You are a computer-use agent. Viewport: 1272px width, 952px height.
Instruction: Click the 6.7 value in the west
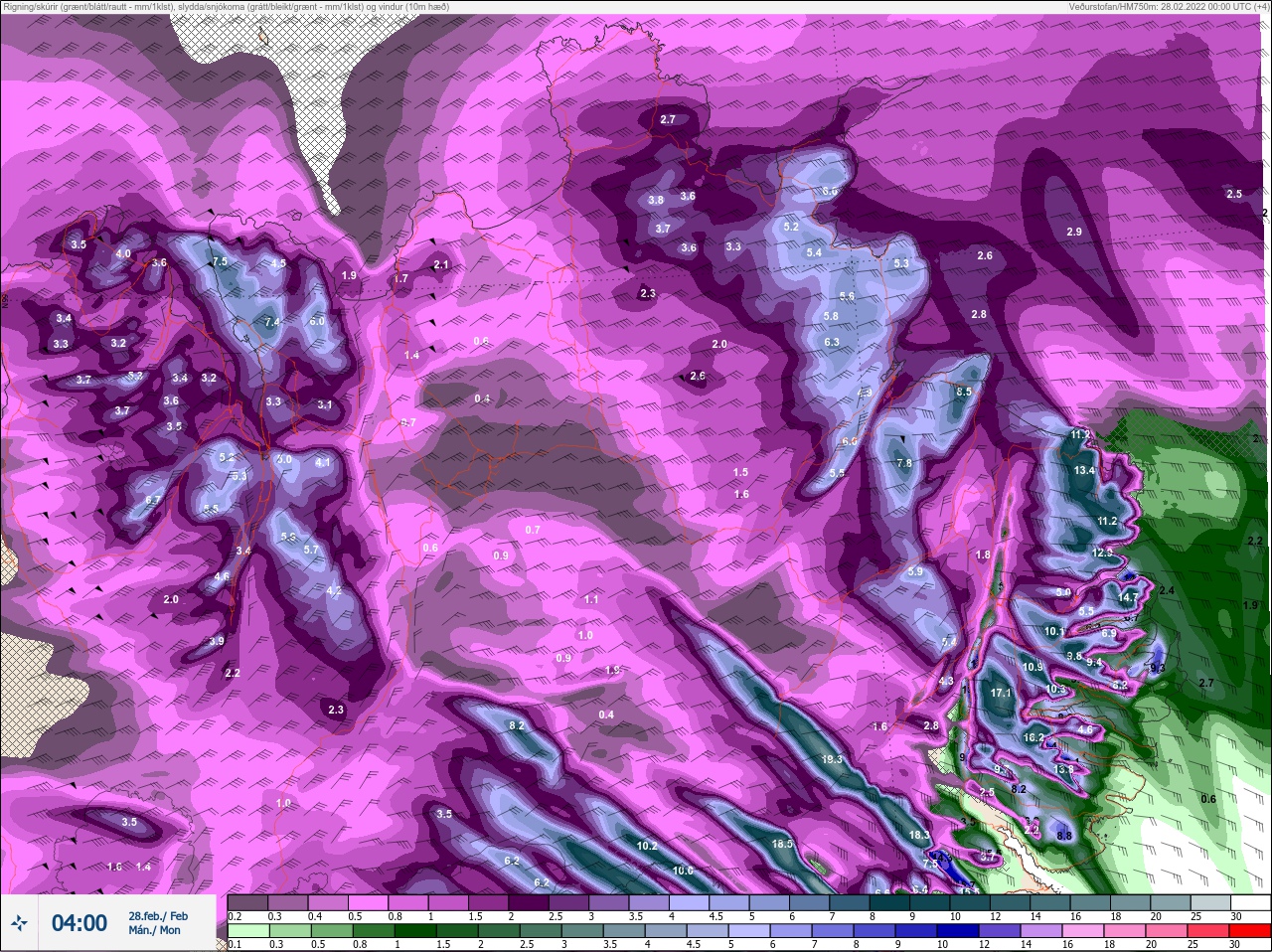[x=153, y=500]
